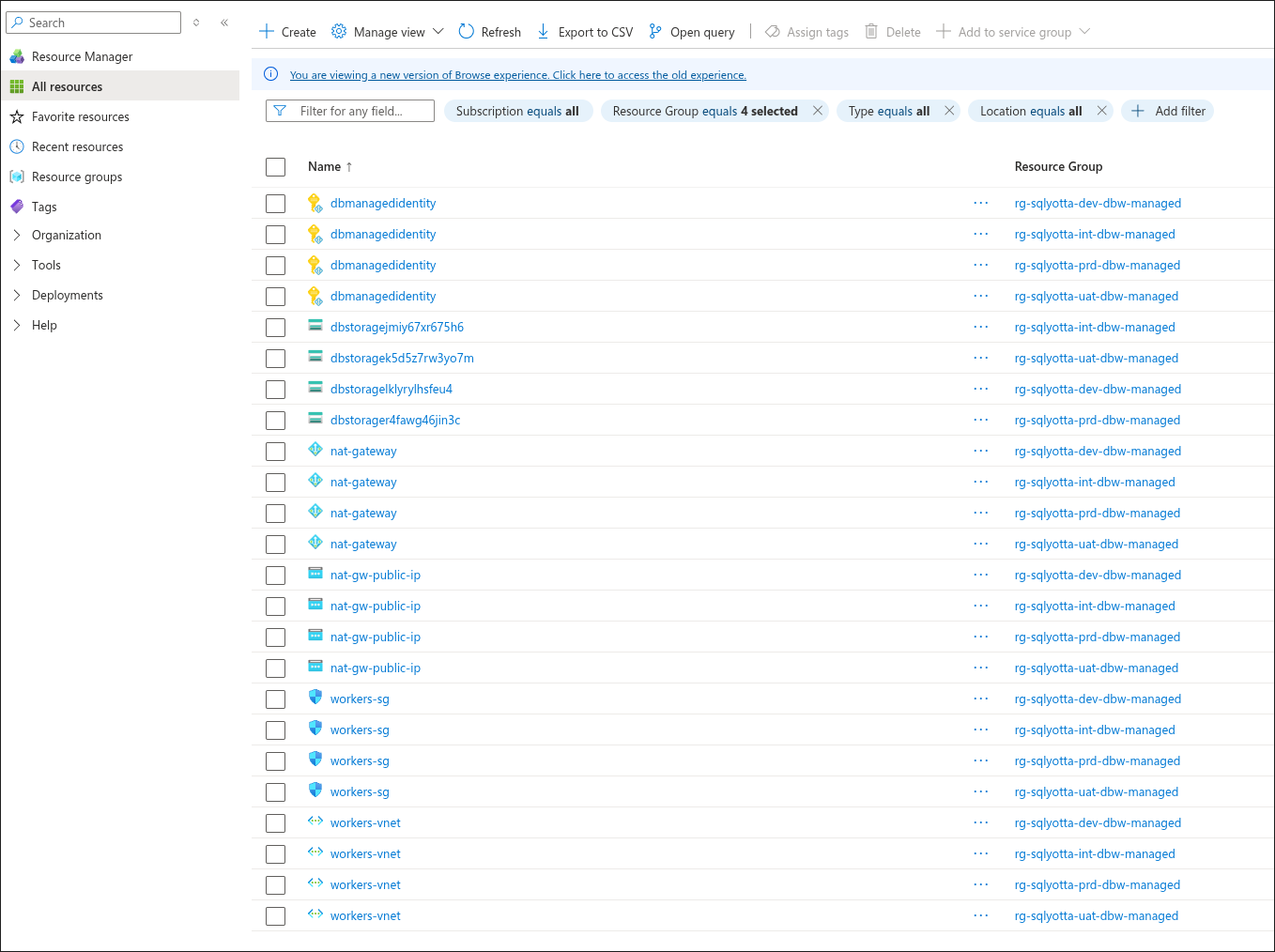Click the Create plus icon
This screenshot has width=1275, height=952.
click(x=267, y=32)
